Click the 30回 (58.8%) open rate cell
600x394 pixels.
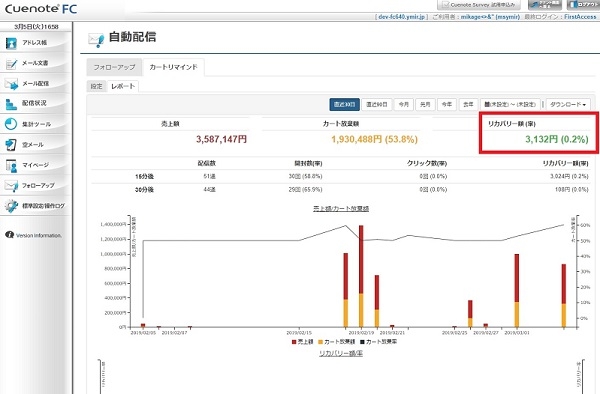coord(305,176)
